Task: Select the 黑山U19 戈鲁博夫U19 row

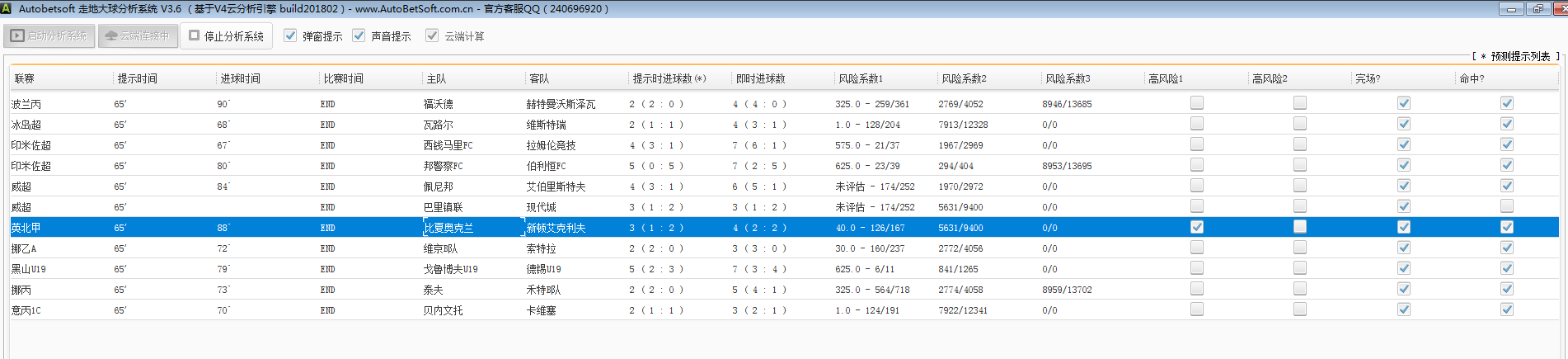Action: pos(449,269)
